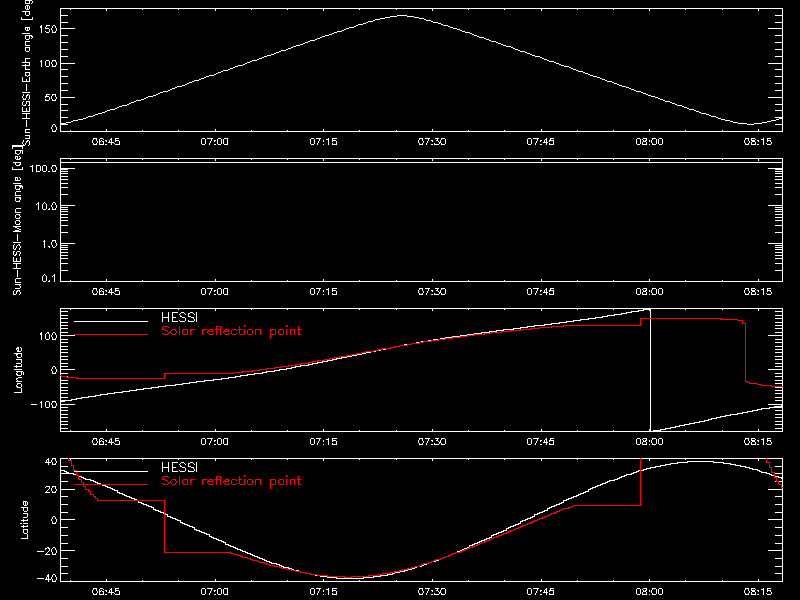This screenshot has width=800, height=600.
Task: Click the Sun-HESSI-Moon angle axis title
Action: pos(17,220)
